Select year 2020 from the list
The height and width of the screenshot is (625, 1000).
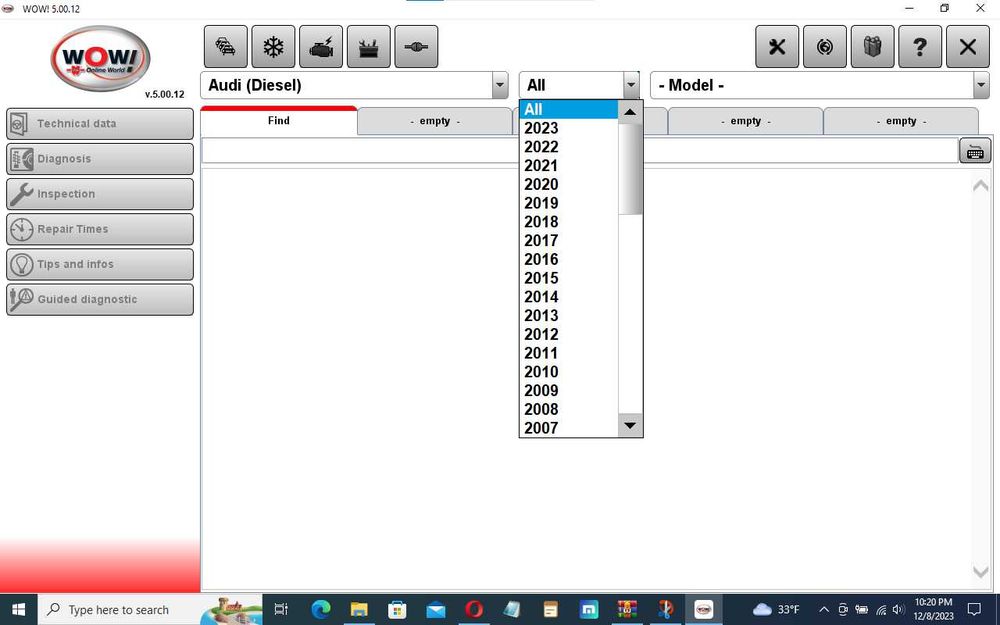[569, 184]
